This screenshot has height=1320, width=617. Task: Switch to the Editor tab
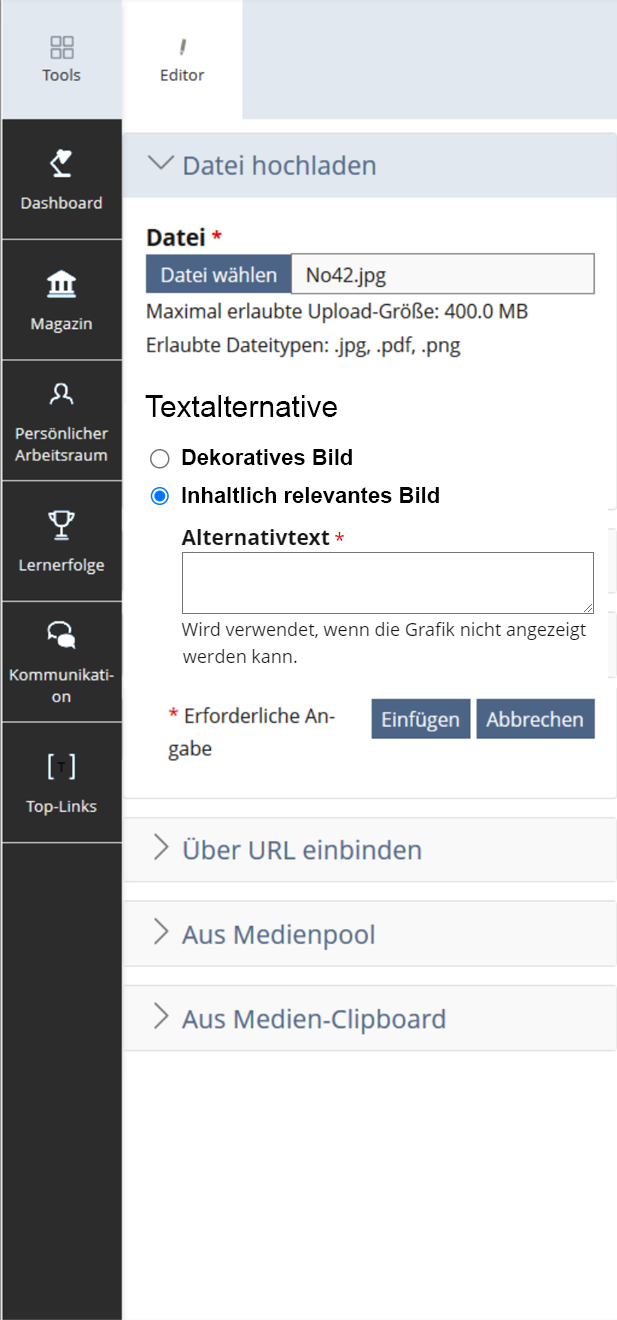pos(182,60)
